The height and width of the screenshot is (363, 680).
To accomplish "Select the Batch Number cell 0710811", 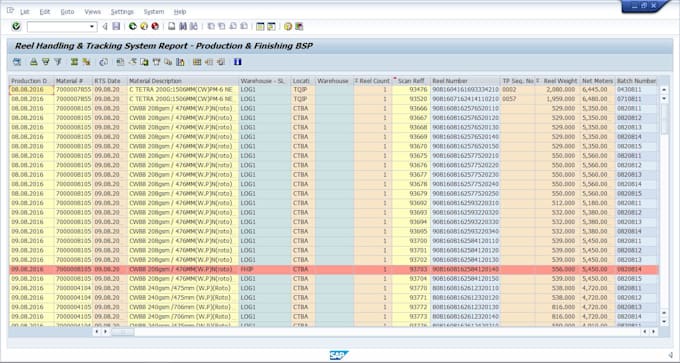I will 636,99.
